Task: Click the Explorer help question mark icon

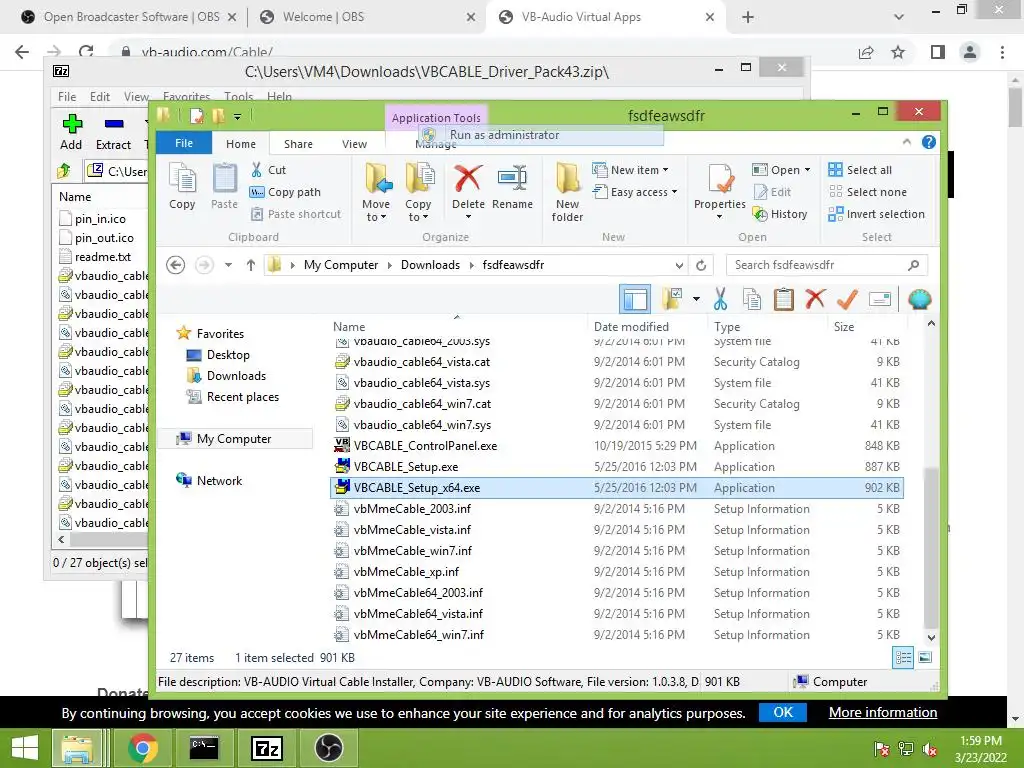Action: (929, 142)
